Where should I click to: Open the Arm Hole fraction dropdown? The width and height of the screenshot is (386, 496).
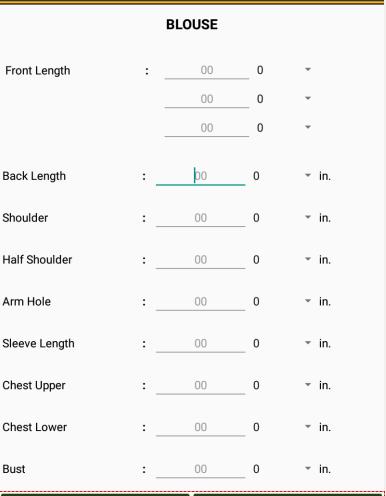282,301
